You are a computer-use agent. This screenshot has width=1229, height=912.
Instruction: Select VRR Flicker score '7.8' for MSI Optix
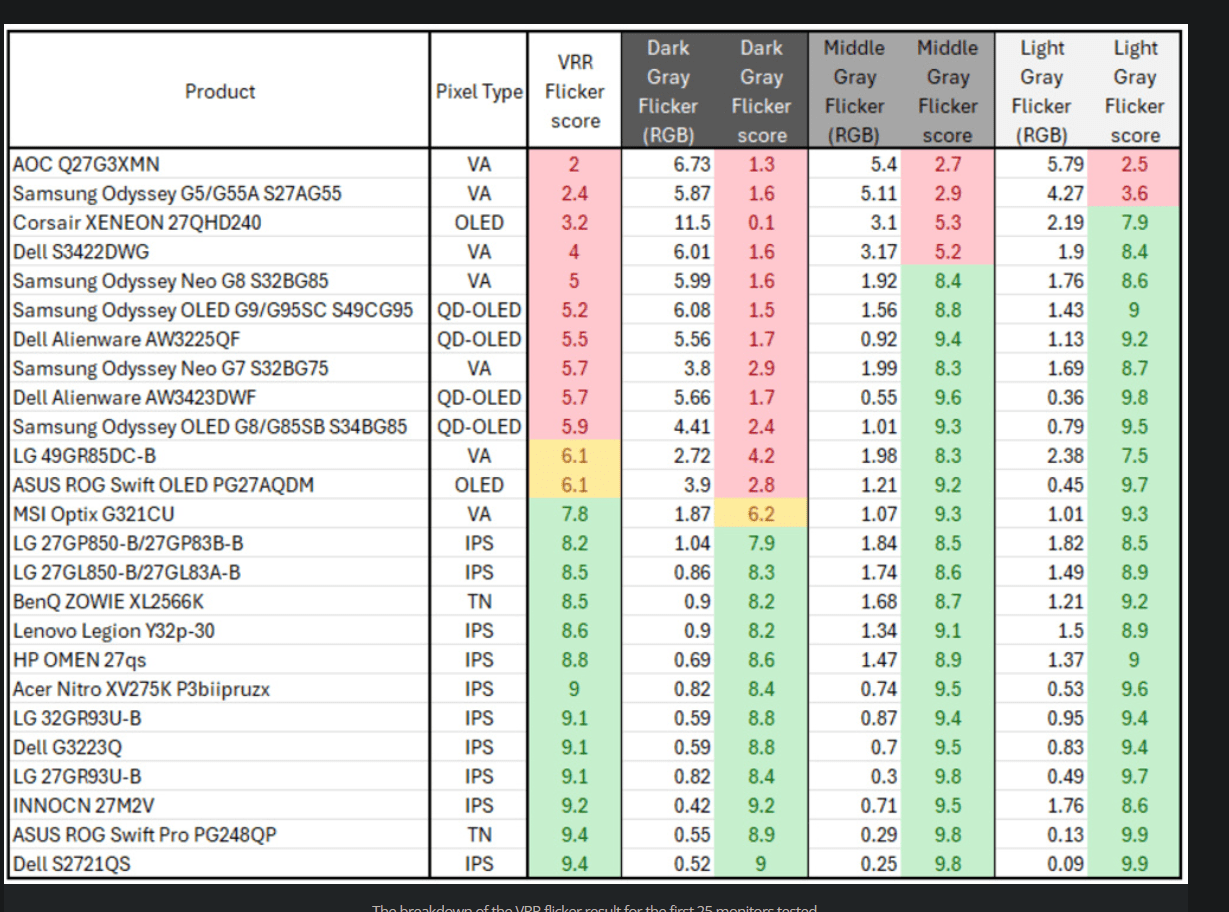pos(575,515)
